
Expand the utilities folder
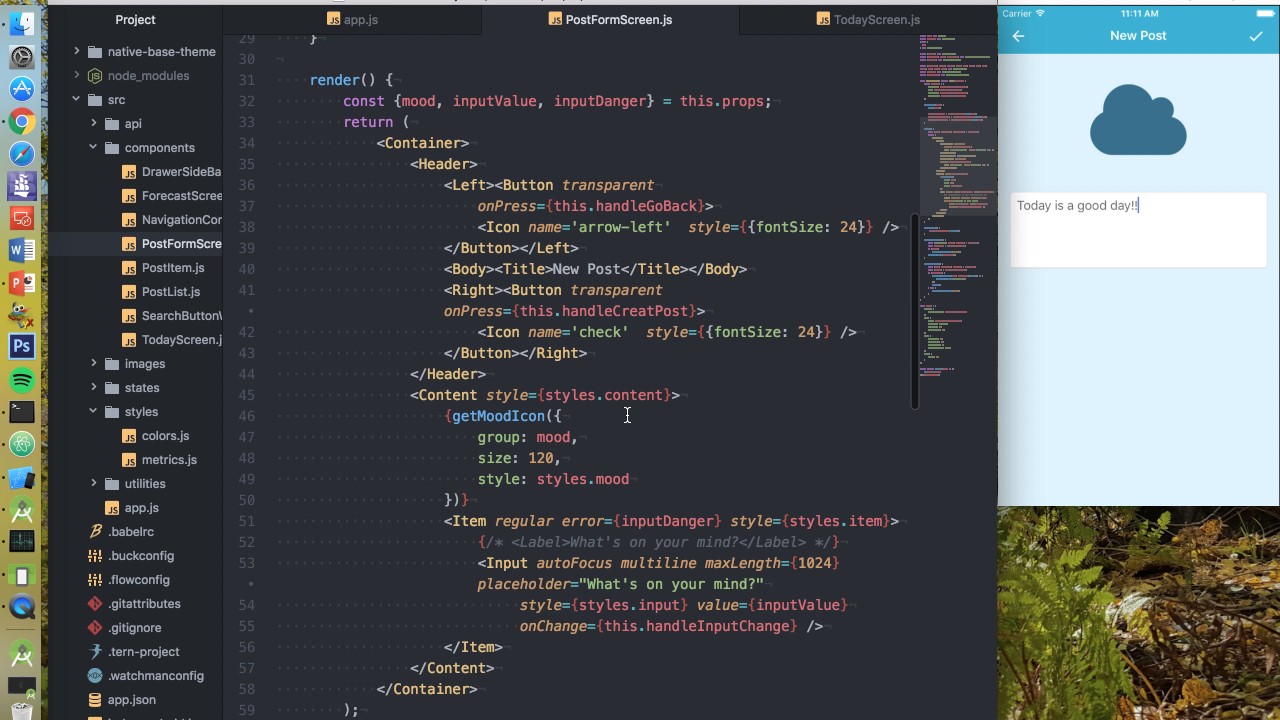tap(93, 484)
